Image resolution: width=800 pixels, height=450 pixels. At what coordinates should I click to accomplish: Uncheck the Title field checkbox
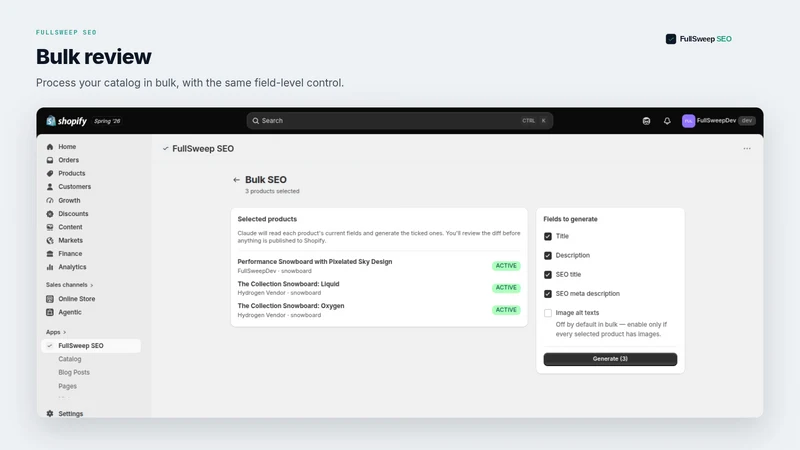tap(548, 236)
